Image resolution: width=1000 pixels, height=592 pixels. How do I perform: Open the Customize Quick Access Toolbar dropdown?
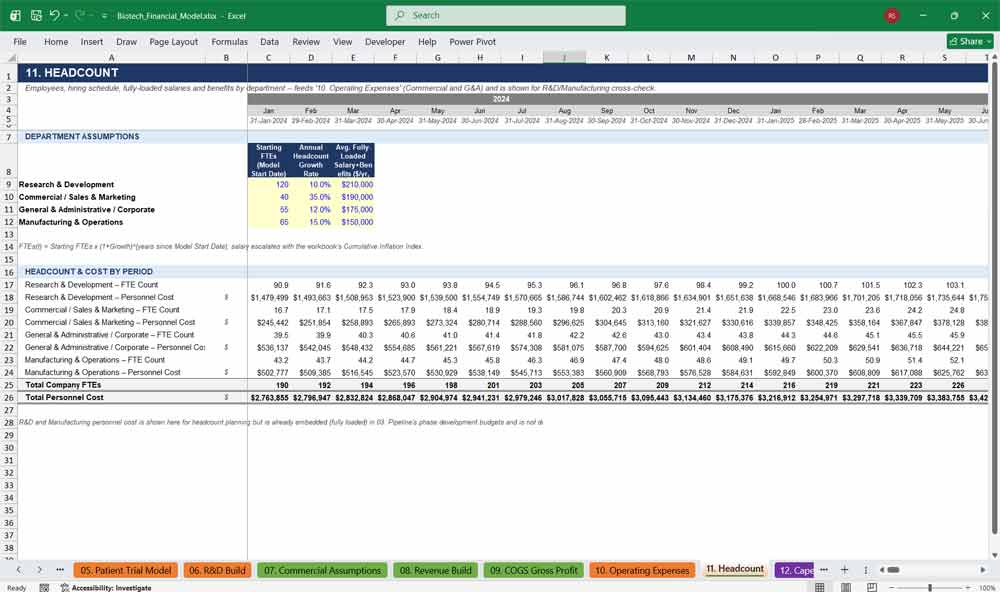(104, 16)
